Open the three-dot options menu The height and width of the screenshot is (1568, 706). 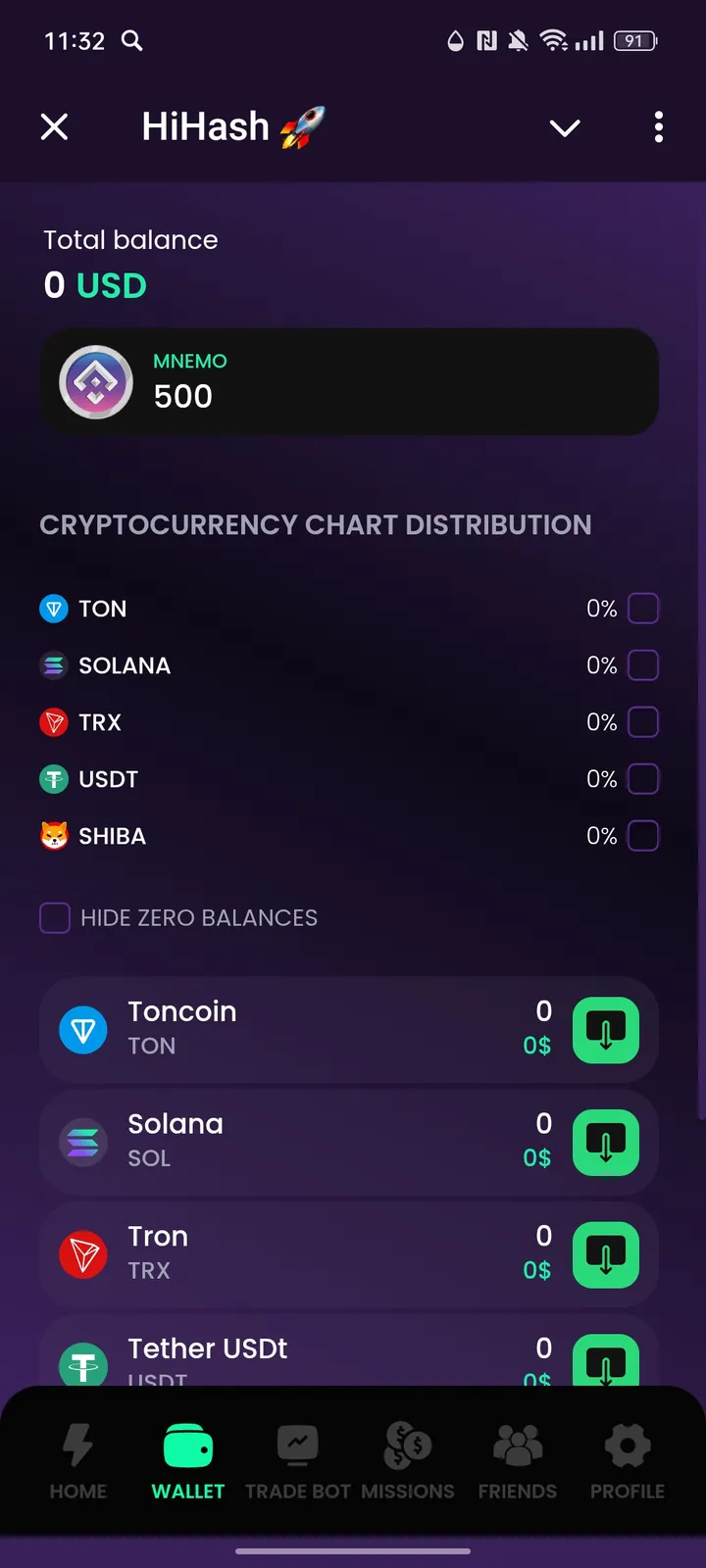[x=658, y=127]
